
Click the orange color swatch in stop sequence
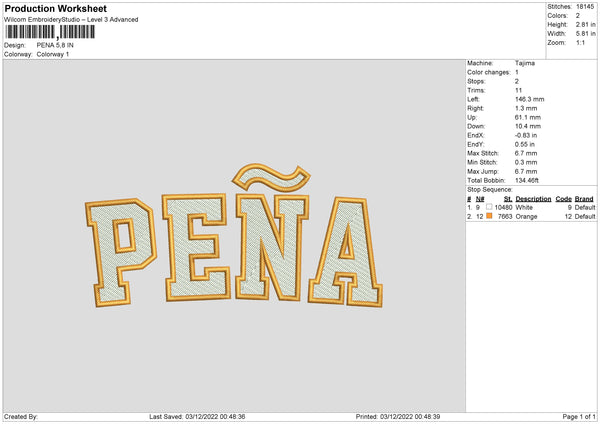click(x=487, y=216)
